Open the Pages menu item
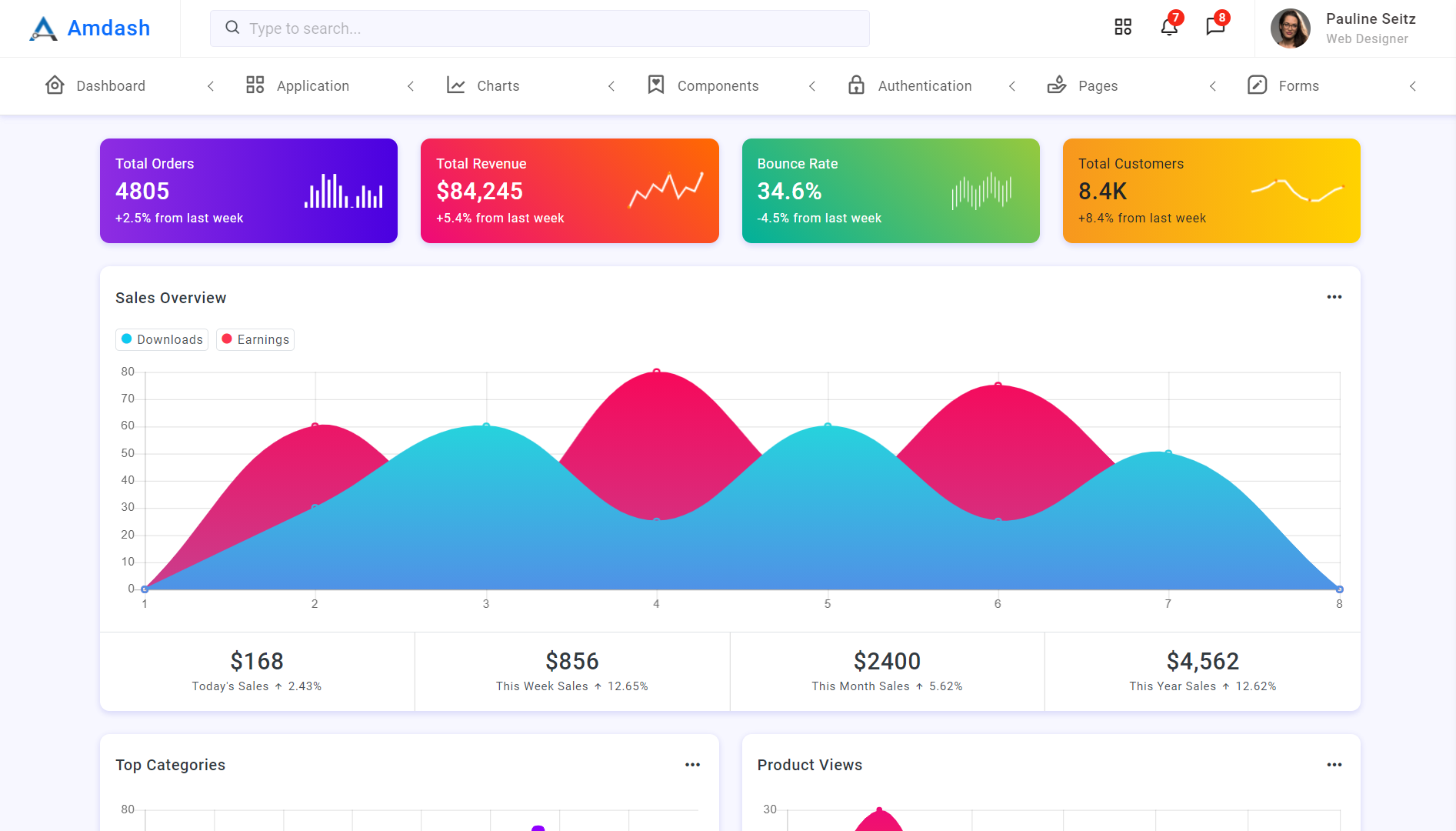1456x831 pixels. (1098, 86)
